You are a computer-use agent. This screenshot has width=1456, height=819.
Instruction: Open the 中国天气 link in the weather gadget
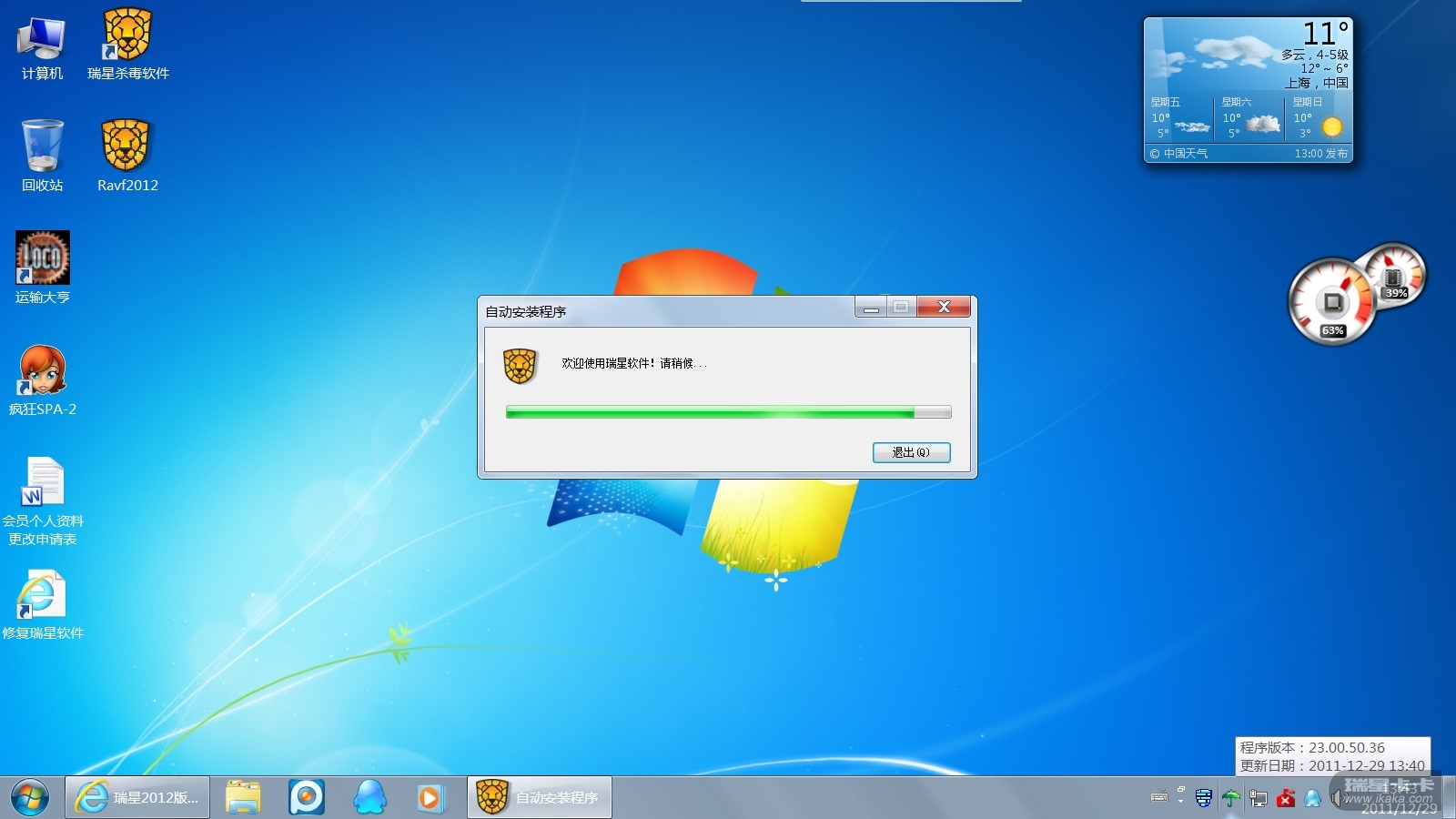[1179, 154]
